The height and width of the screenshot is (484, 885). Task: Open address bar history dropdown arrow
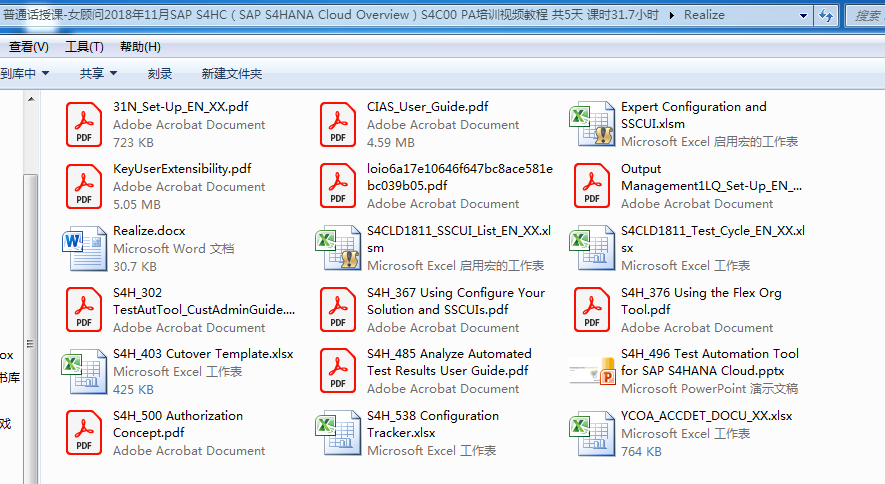pyautogui.click(x=803, y=16)
